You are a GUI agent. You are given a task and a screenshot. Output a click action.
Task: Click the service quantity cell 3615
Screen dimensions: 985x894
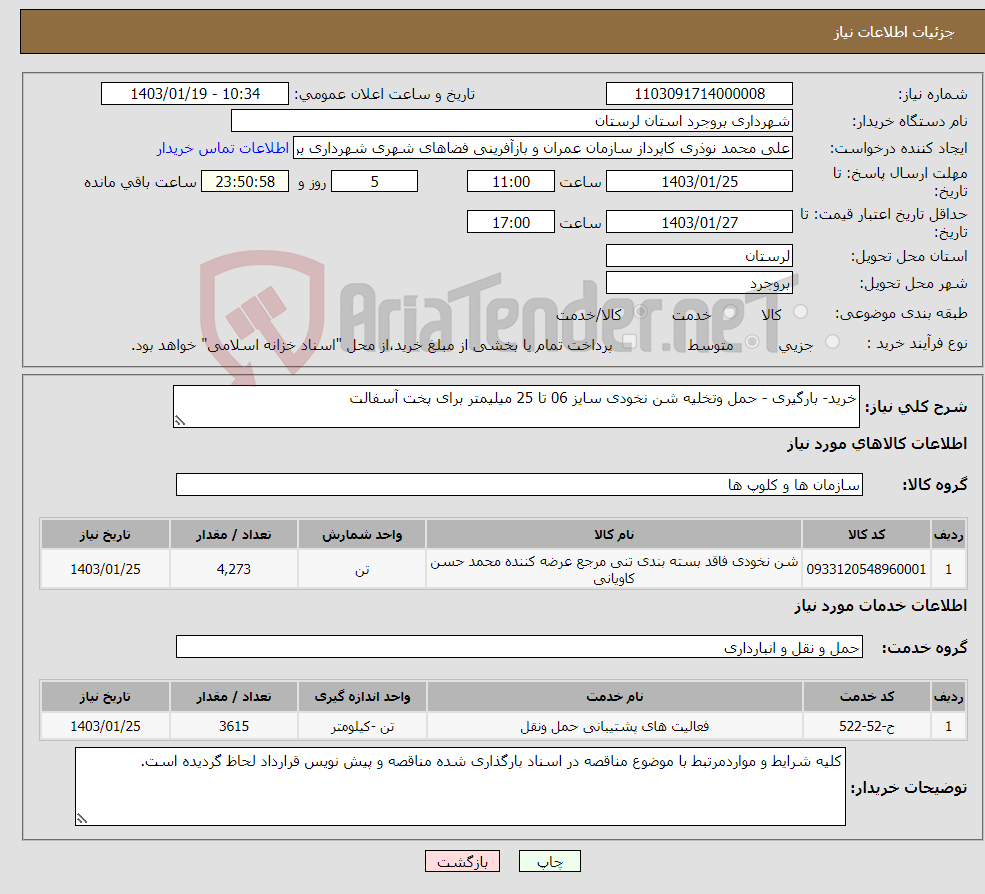(233, 726)
